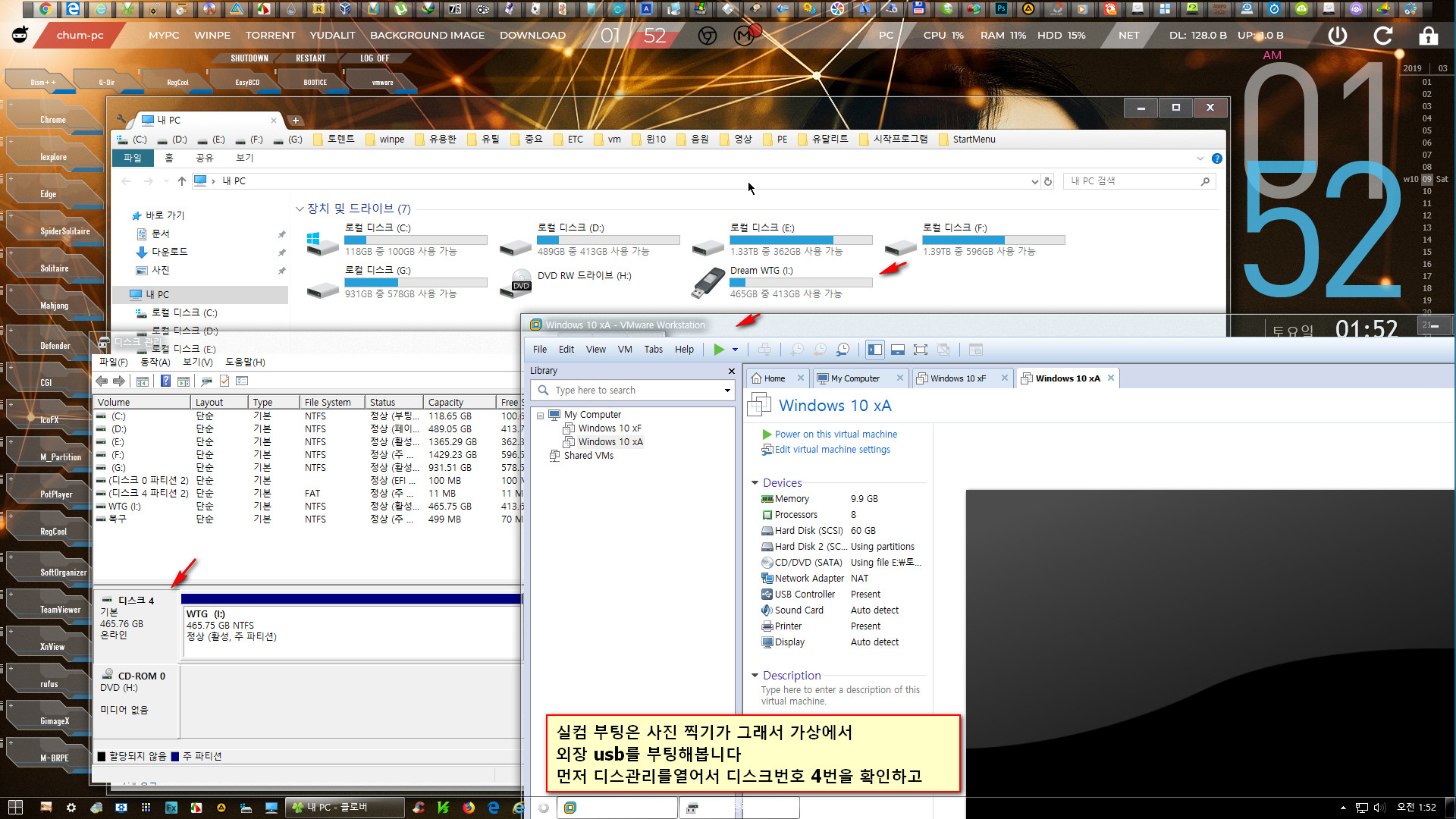Click Explorer refresh icon beside address bar
The width and height of the screenshot is (1456, 819).
[1048, 181]
